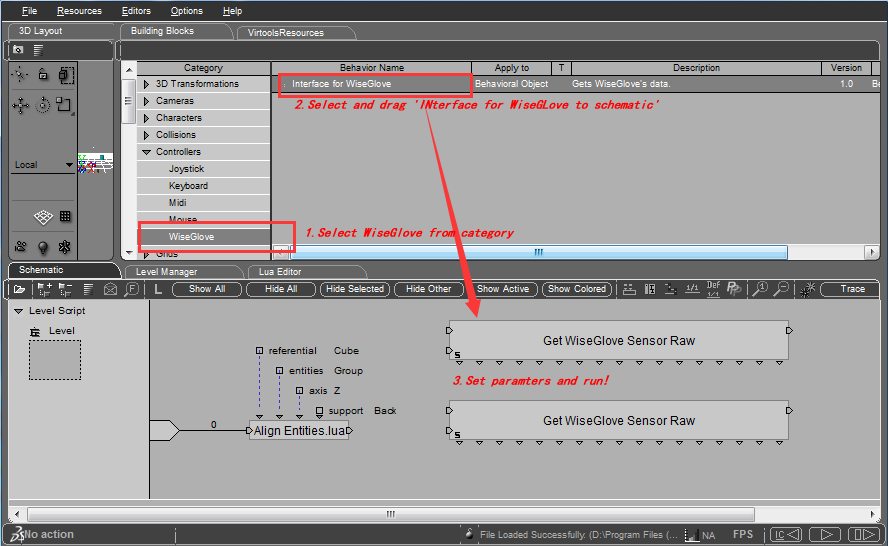888x546 pixels.
Task: Collapse the Level Script tree
Action: 19,311
